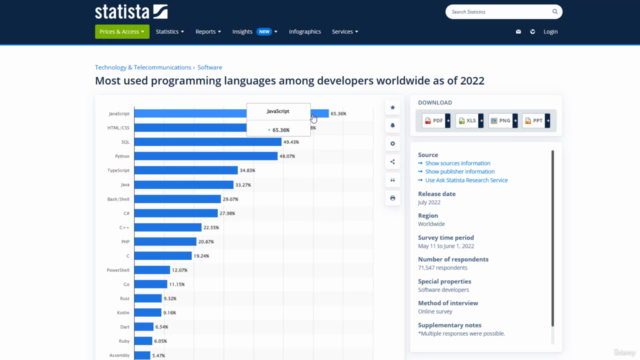The image size is (640, 360).
Task: Click the Rust bar in chart
Action: click(148, 298)
